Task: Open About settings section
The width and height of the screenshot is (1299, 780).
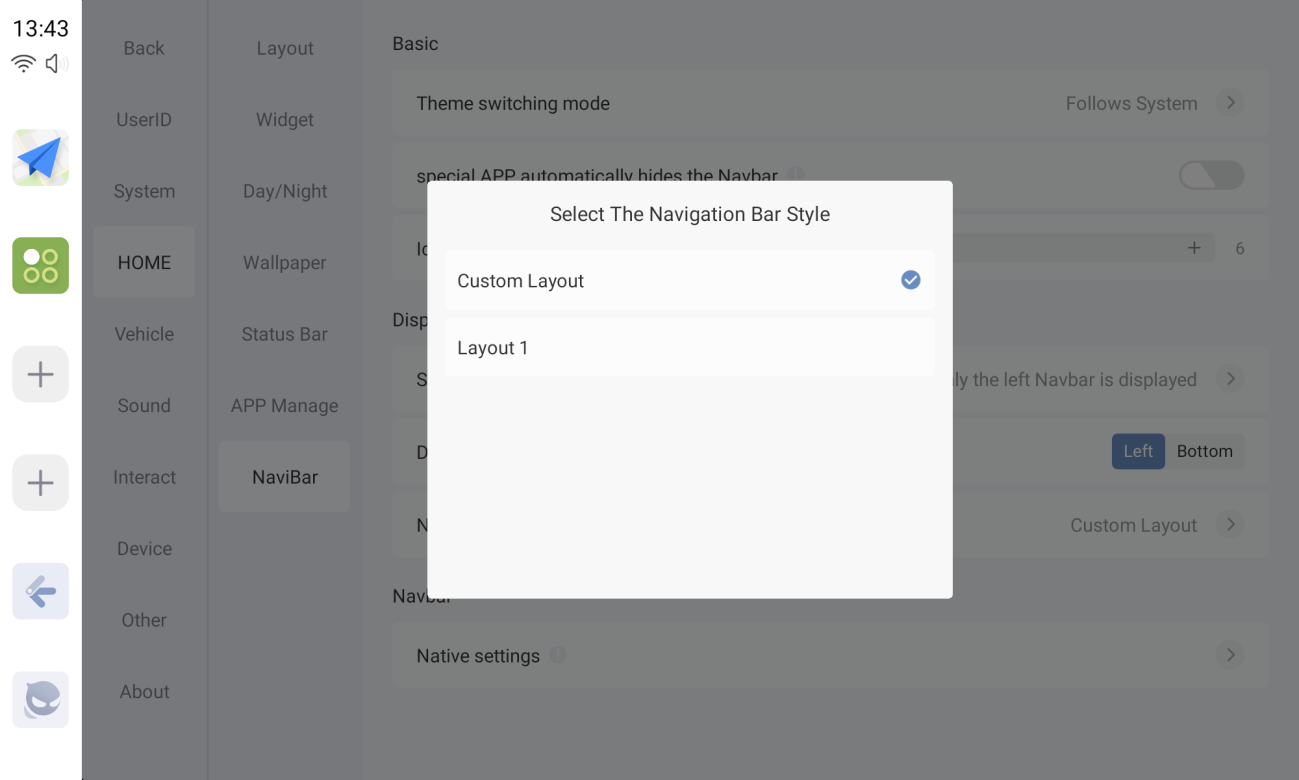Action: [x=144, y=691]
